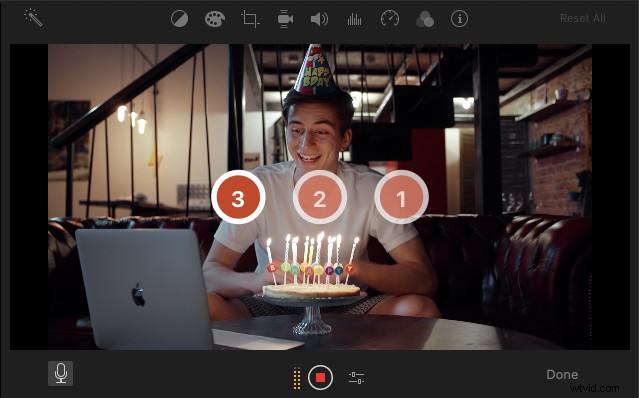Open the volume speaker controls
Screen dimensions: 639x398
[319, 19]
